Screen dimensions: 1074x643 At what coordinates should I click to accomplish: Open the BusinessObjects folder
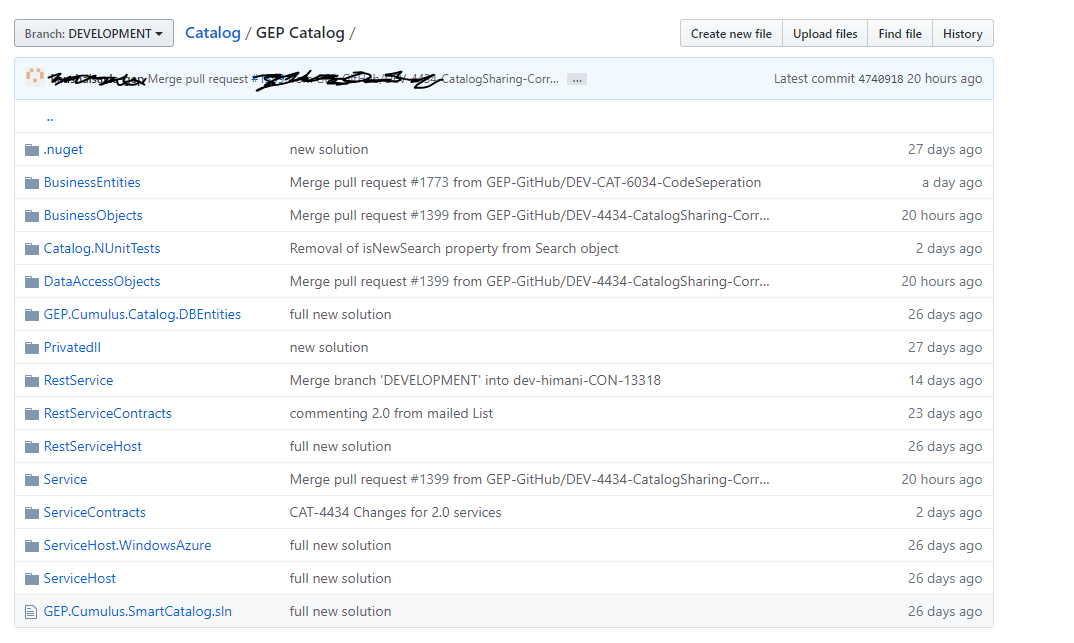pos(93,215)
